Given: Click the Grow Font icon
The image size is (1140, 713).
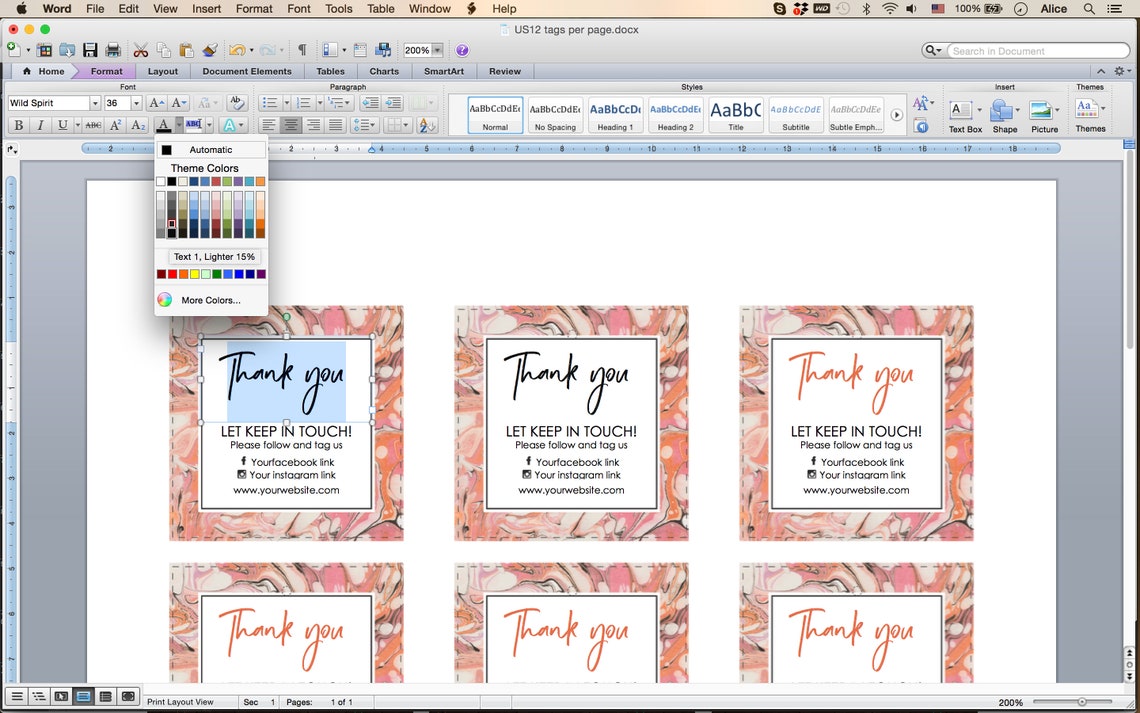Looking at the screenshot, I should click(155, 102).
